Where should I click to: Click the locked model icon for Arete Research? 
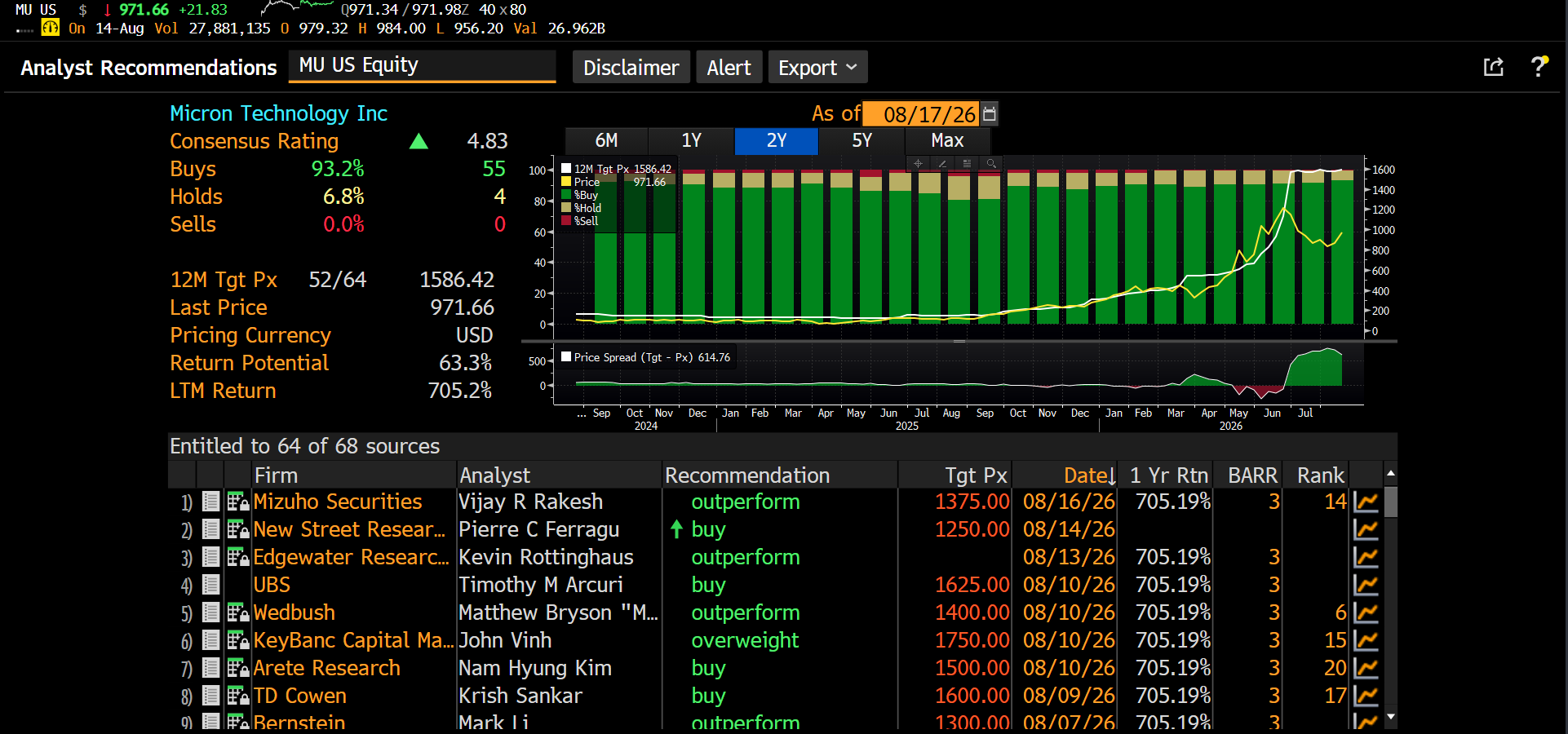click(237, 668)
